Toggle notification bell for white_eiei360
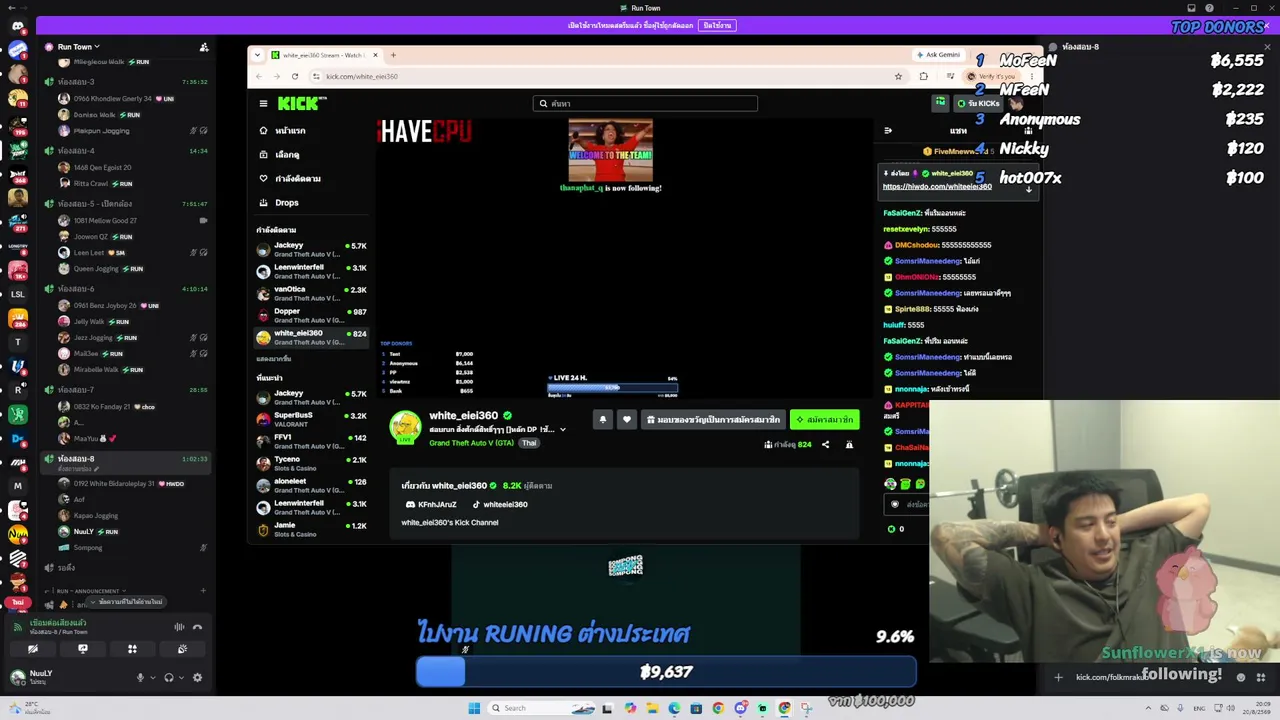The width and height of the screenshot is (1280, 720). point(602,420)
